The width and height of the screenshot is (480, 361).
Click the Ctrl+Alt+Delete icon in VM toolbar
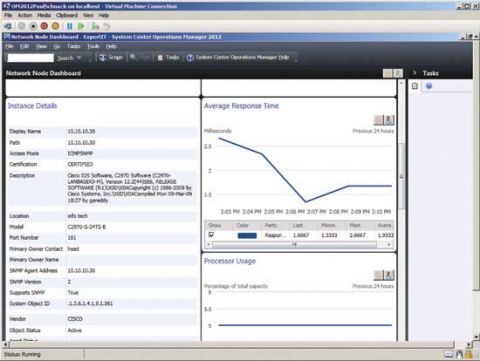click(x=8, y=26)
